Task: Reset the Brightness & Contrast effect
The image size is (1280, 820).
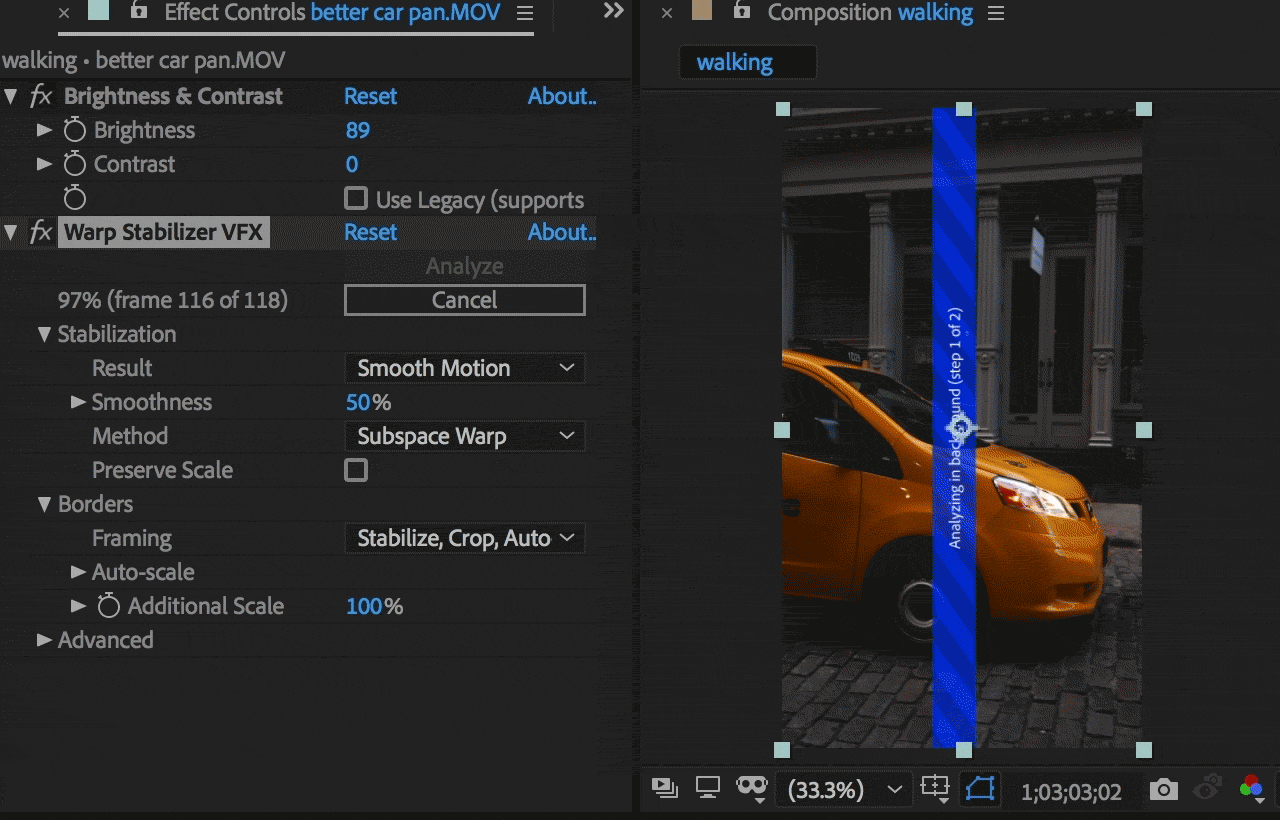Action: point(370,96)
